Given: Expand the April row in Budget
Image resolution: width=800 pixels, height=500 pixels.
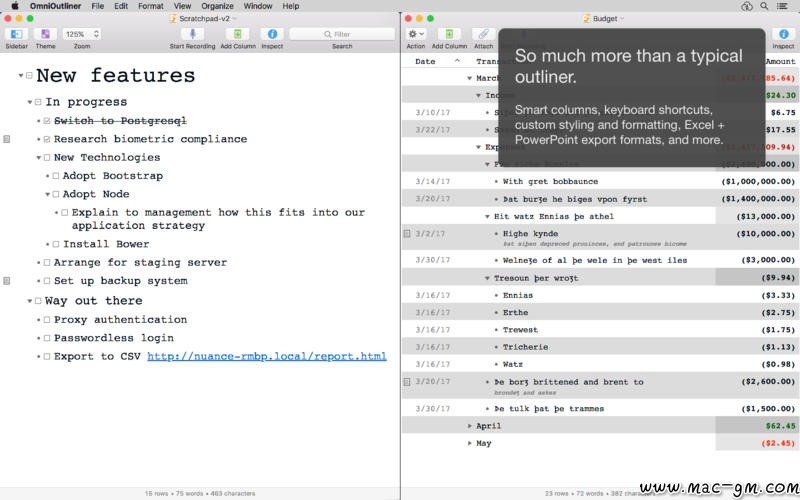Looking at the screenshot, I should pyautogui.click(x=469, y=426).
